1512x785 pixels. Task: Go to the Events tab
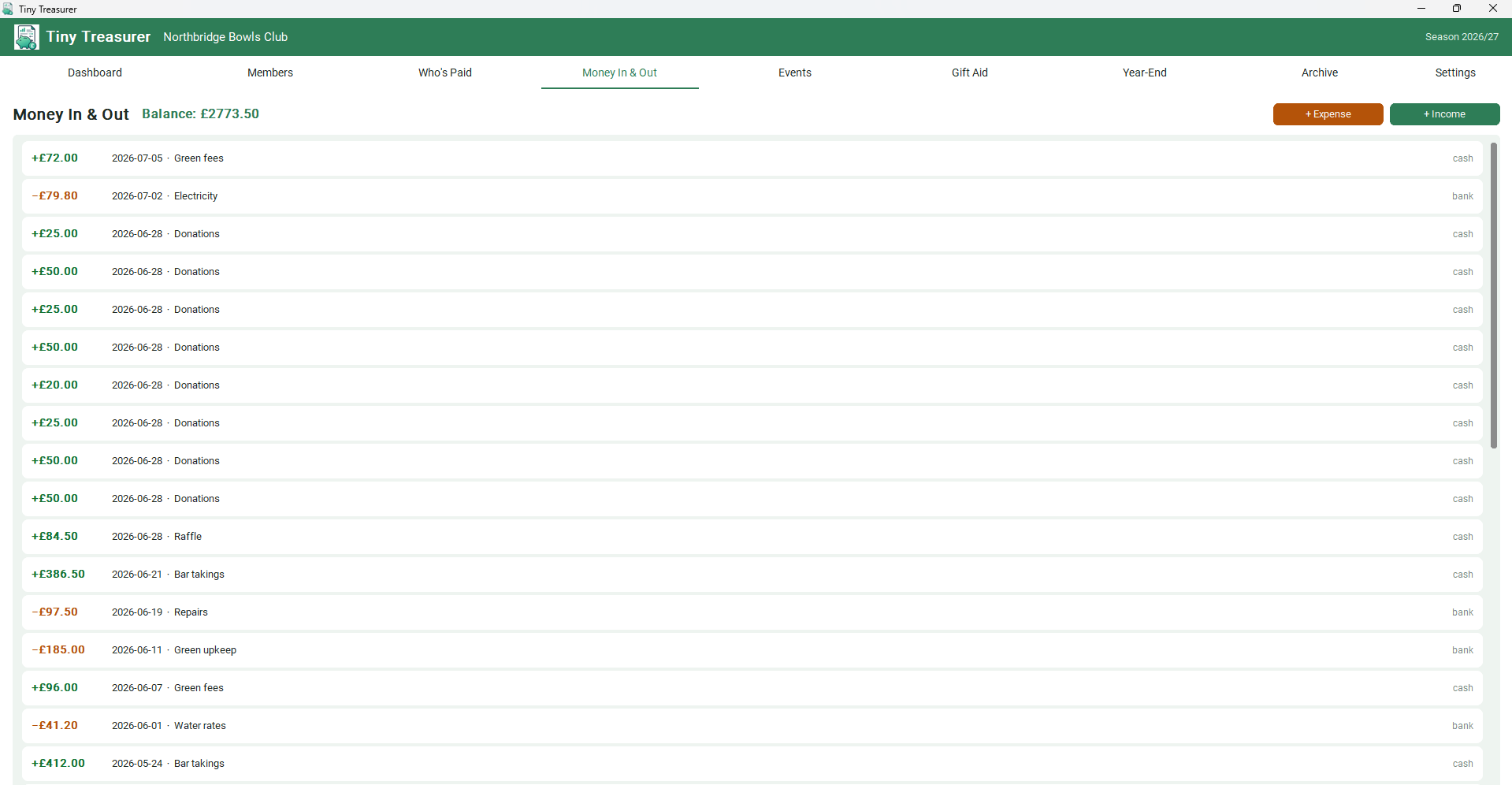tap(795, 73)
